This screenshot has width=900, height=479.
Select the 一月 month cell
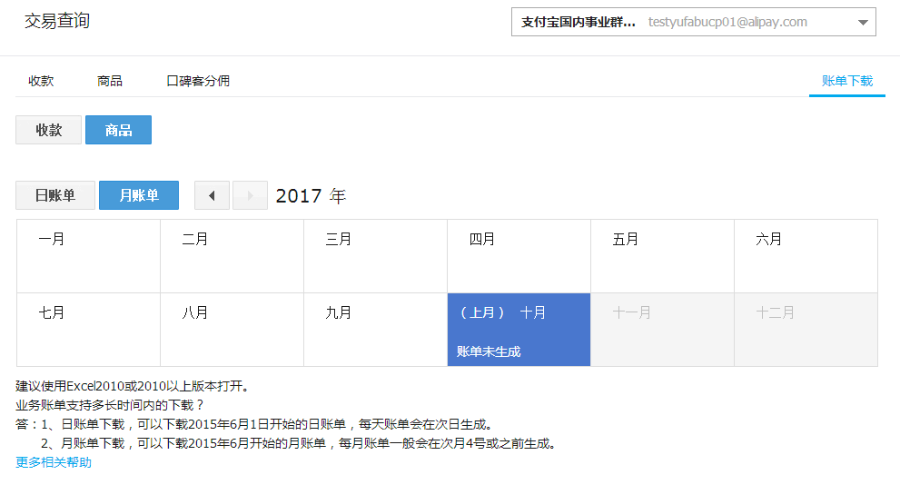pyautogui.click(x=88, y=256)
